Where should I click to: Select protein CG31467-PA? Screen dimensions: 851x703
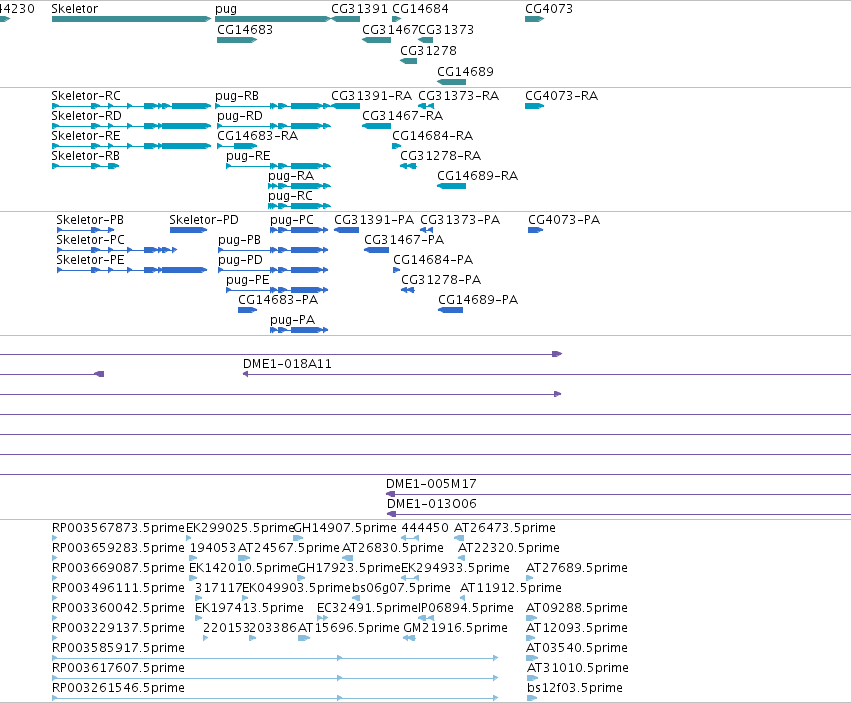point(404,240)
